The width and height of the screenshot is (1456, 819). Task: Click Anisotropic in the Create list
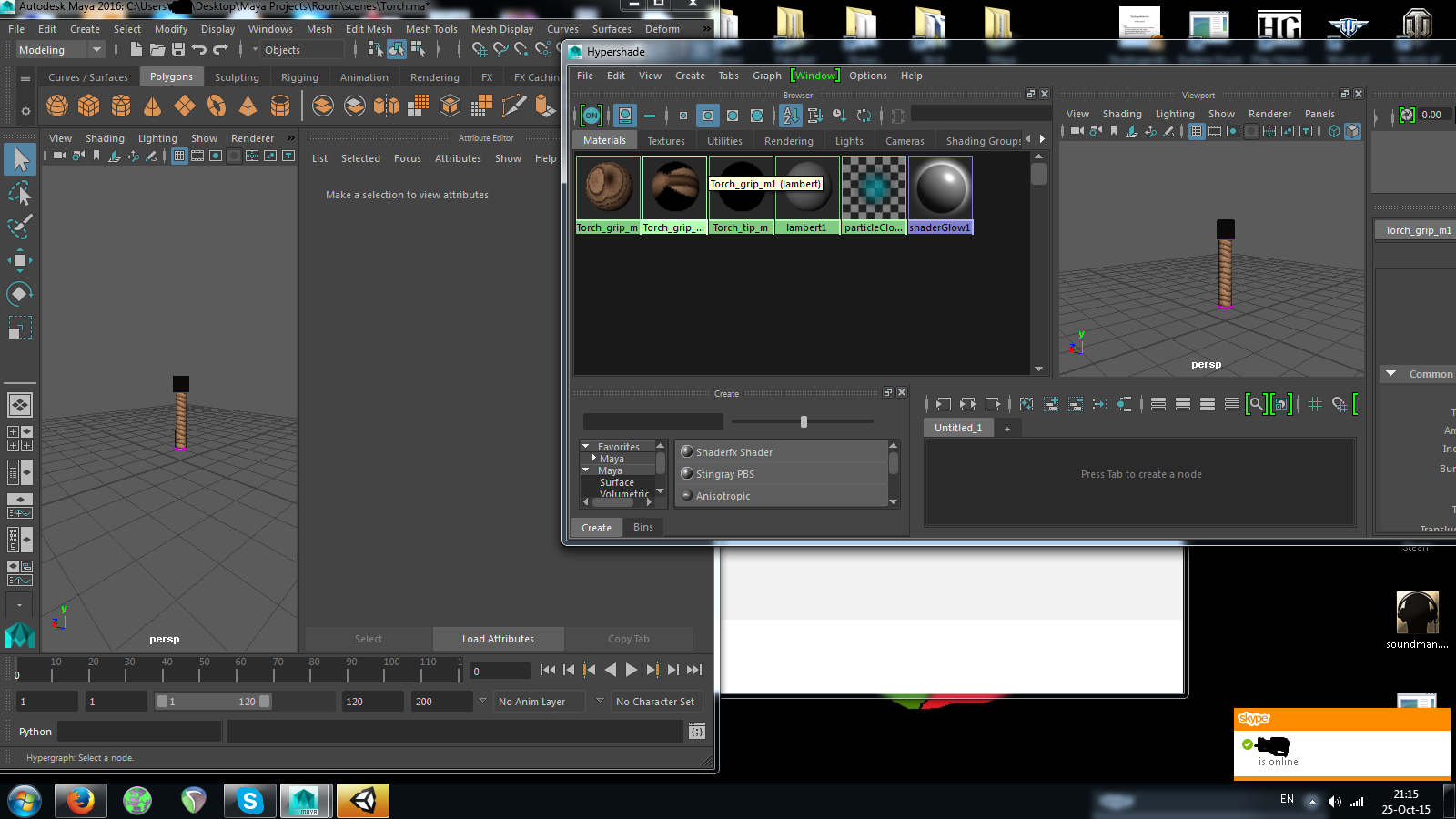783,495
